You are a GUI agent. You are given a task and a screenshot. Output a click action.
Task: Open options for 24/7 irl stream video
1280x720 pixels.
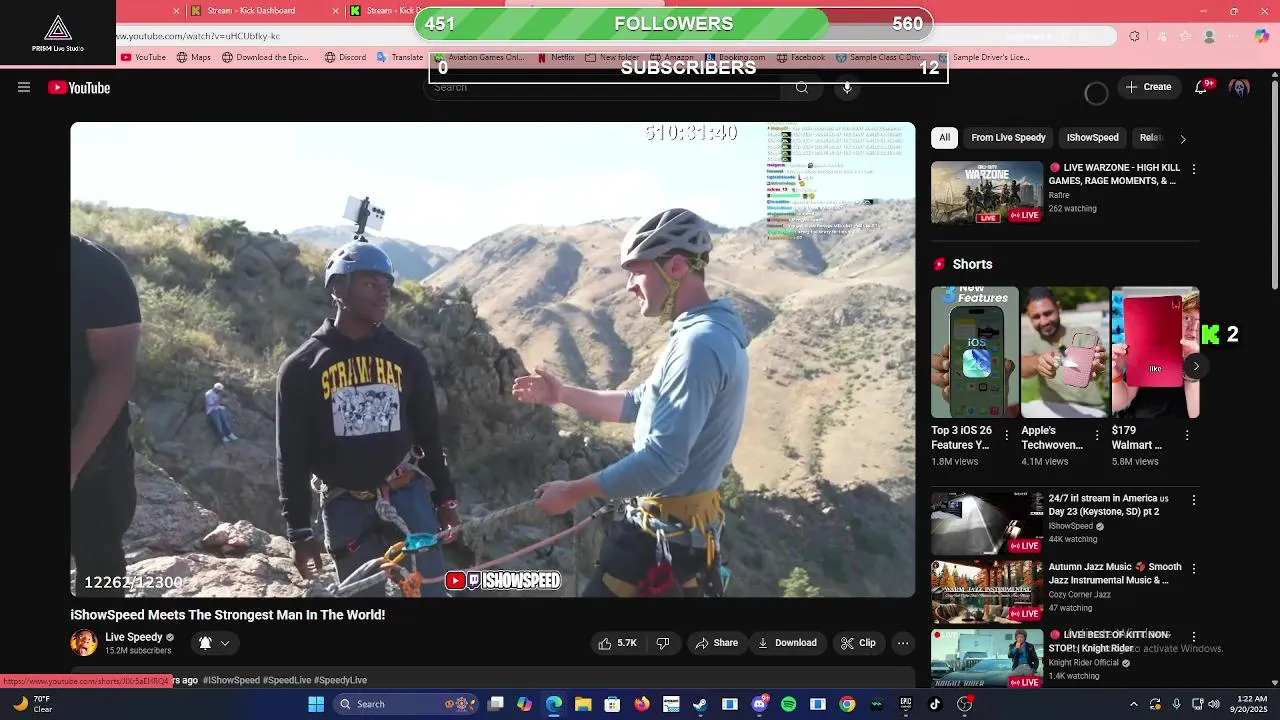tap(1193, 499)
